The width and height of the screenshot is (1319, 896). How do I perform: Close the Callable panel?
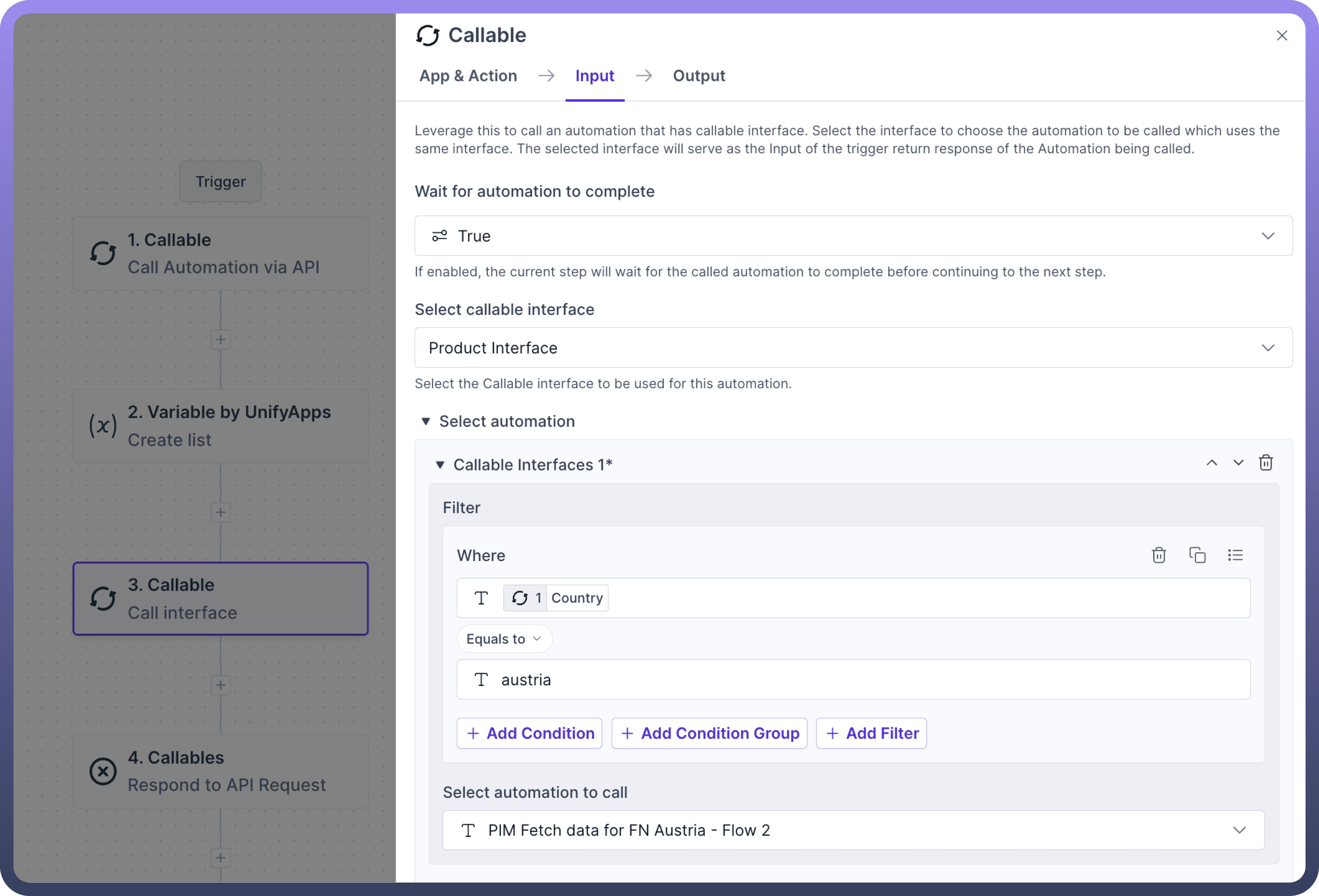(1282, 36)
